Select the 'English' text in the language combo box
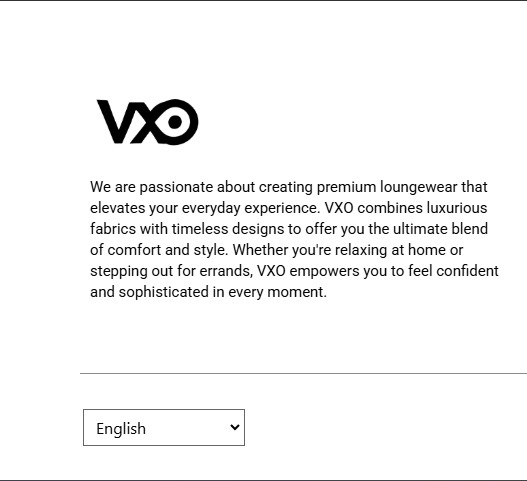Image resolution: width=527 pixels, height=481 pixels. click(121, 429)
